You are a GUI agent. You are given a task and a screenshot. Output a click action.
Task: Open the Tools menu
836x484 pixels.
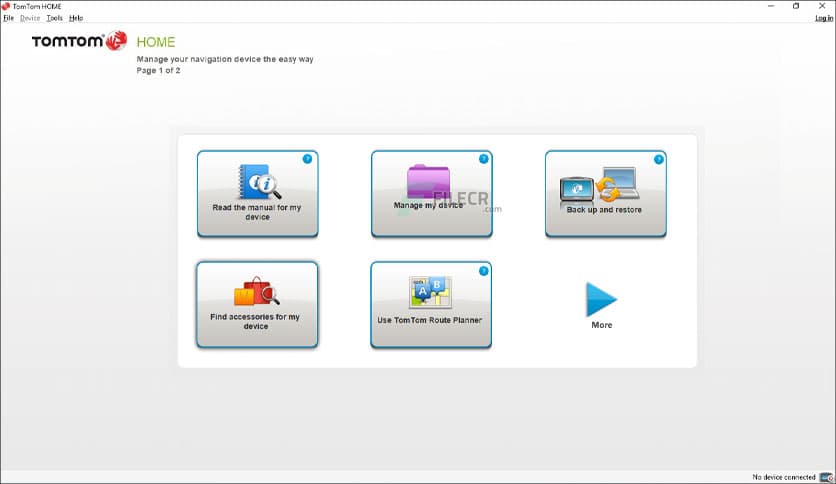(x=54, y=18)
